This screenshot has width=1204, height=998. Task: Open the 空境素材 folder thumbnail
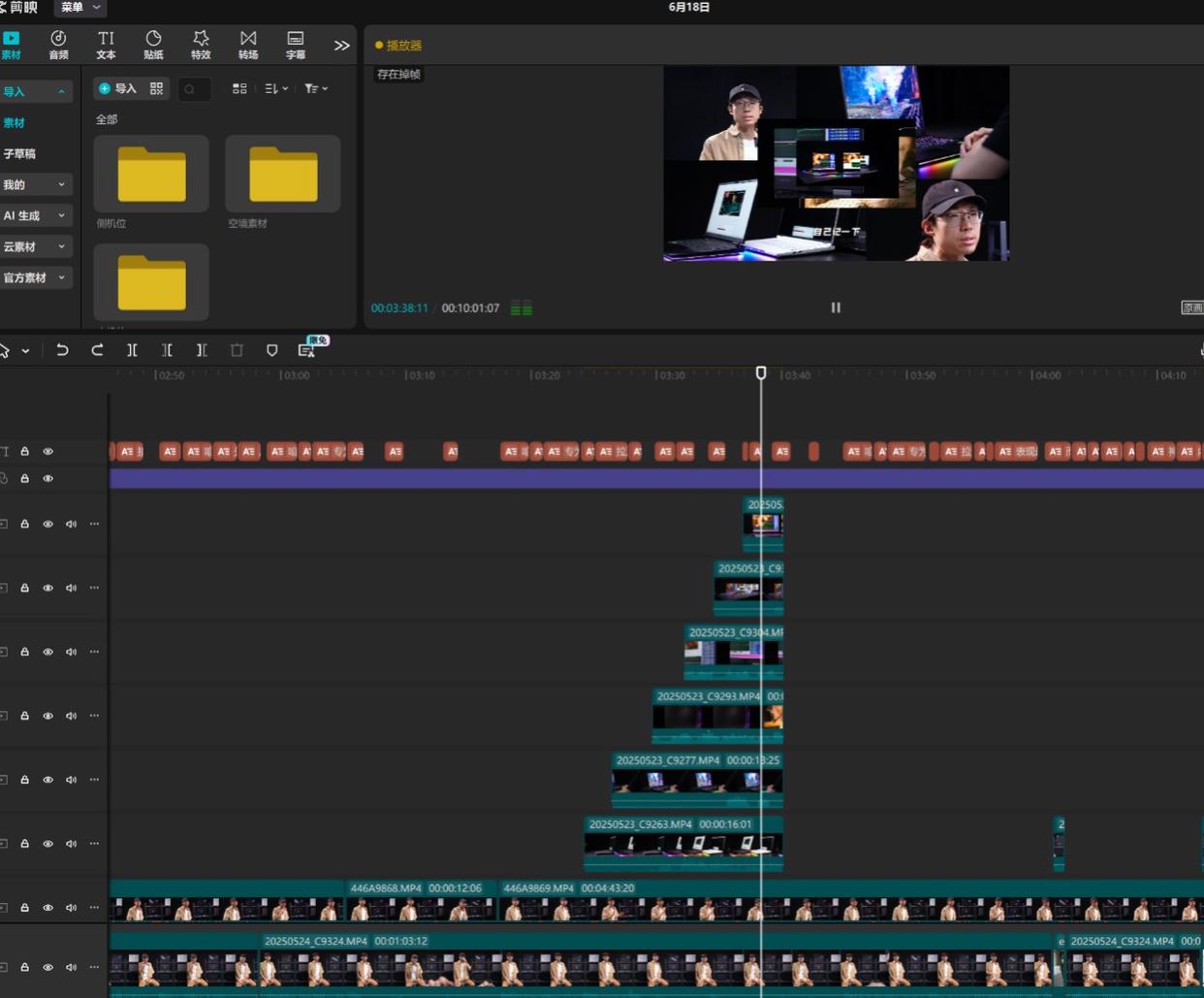(x=282, y=175)
